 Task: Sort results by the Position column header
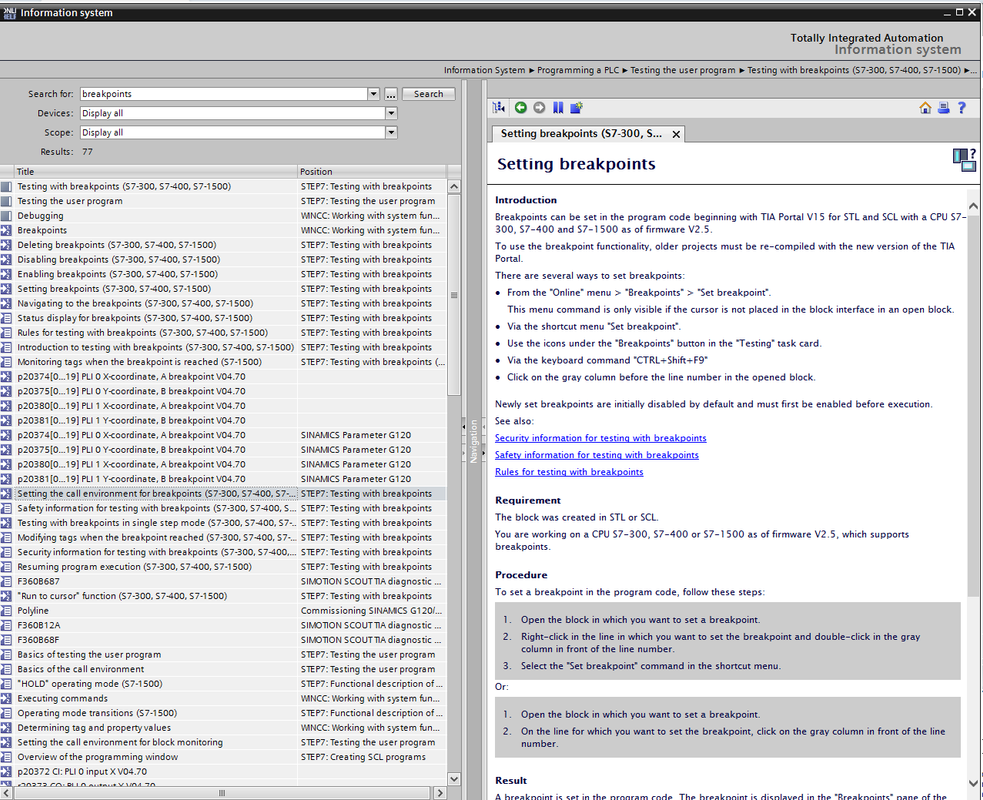[x=372, y=172]
